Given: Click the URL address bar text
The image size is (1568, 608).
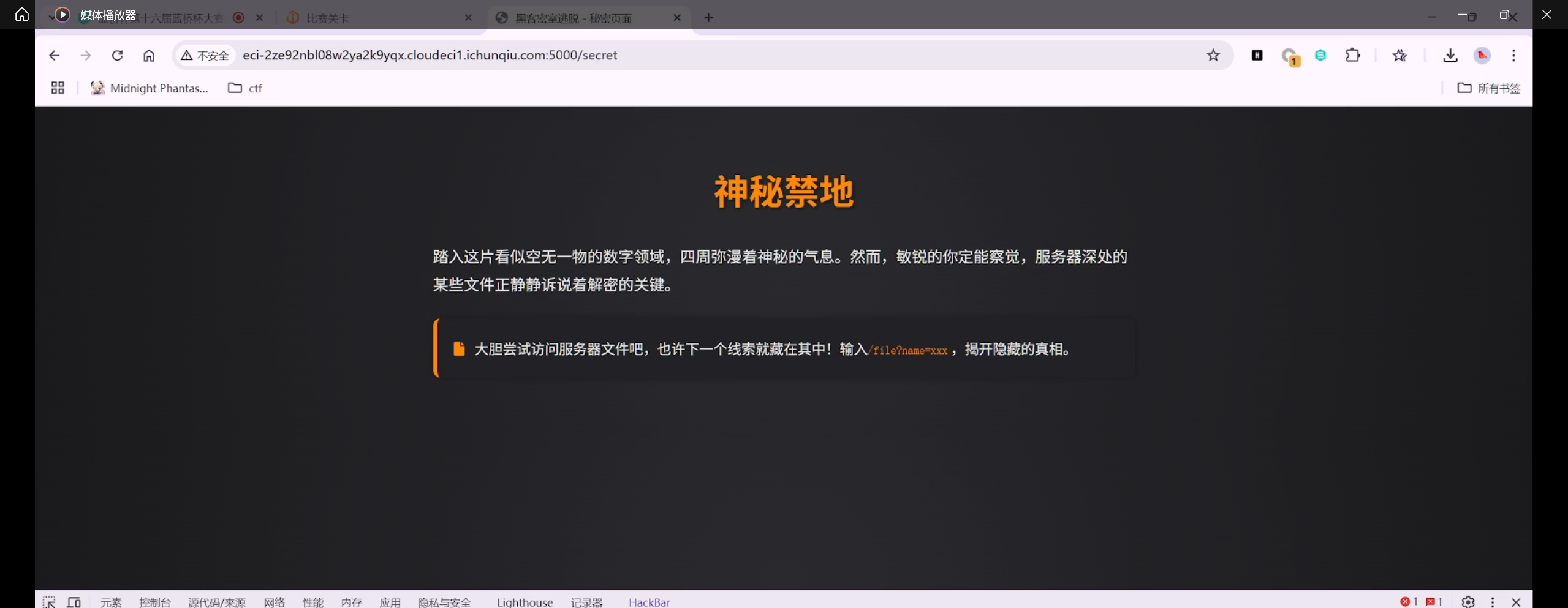Looking at the screenshot, I should point(430,55).
